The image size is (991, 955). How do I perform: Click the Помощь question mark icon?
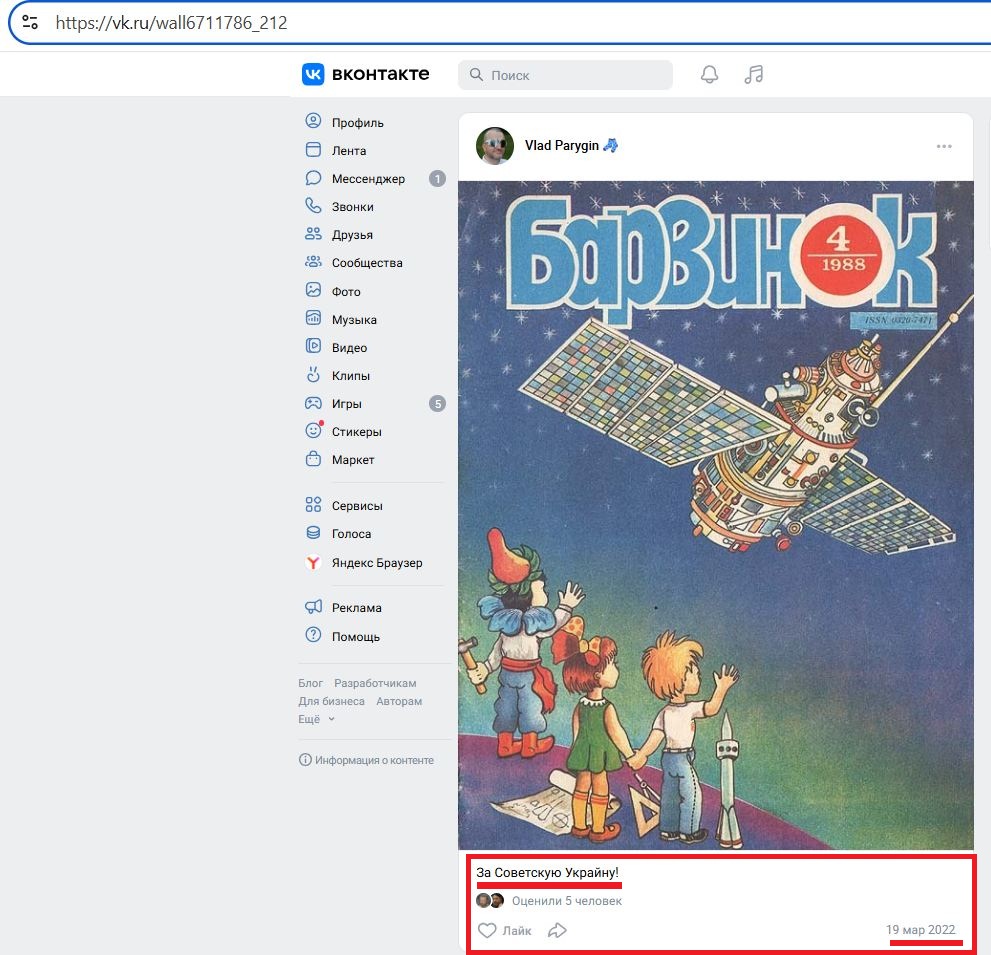[x=313, y=635]
